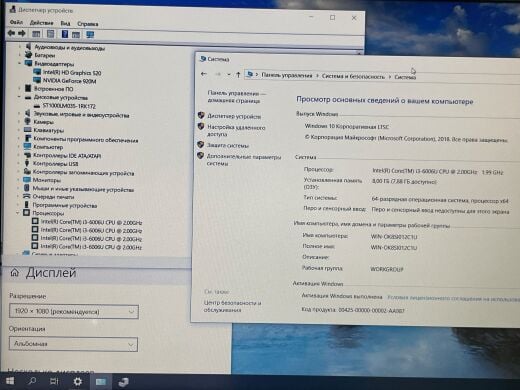The width and height of the screenshot is (520, 390).
Task: Open the Действие menu
Action: 41,23
